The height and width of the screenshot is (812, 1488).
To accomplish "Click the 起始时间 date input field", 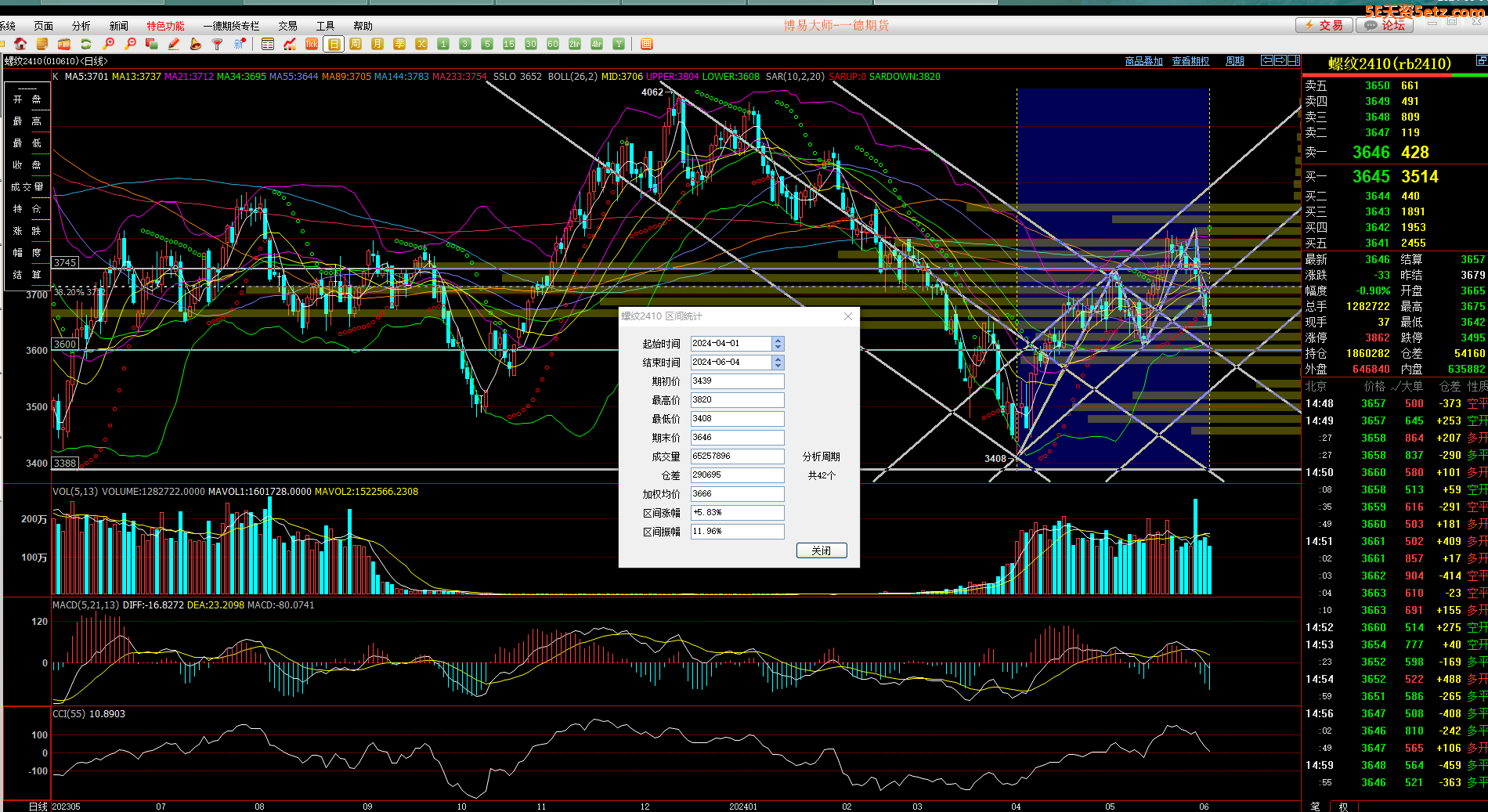I will pos(731,344).
